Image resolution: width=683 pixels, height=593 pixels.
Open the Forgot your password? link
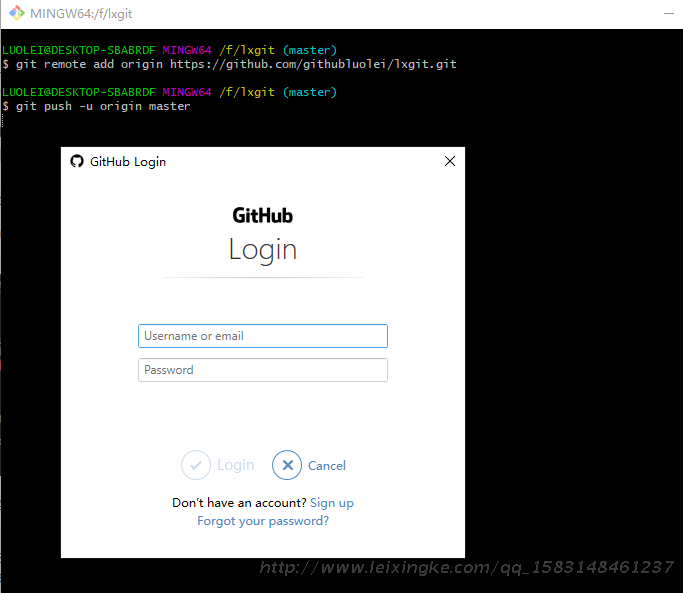click(263, 521)
